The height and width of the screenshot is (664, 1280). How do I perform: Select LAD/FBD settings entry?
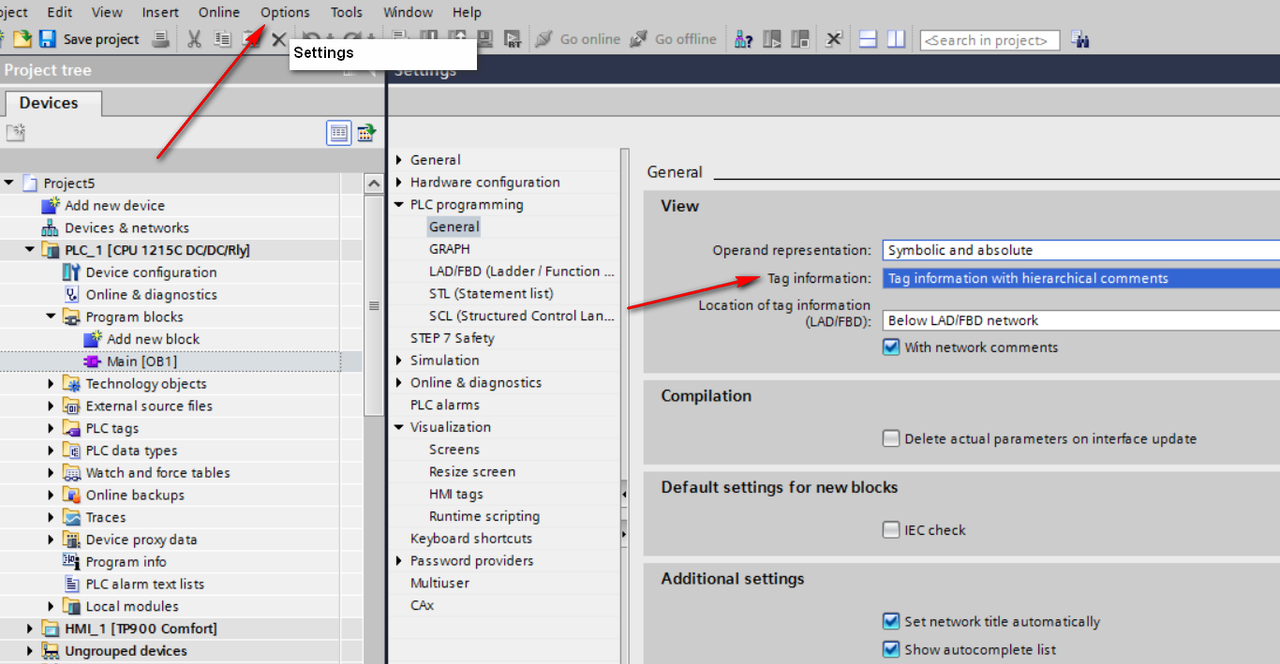521,271
